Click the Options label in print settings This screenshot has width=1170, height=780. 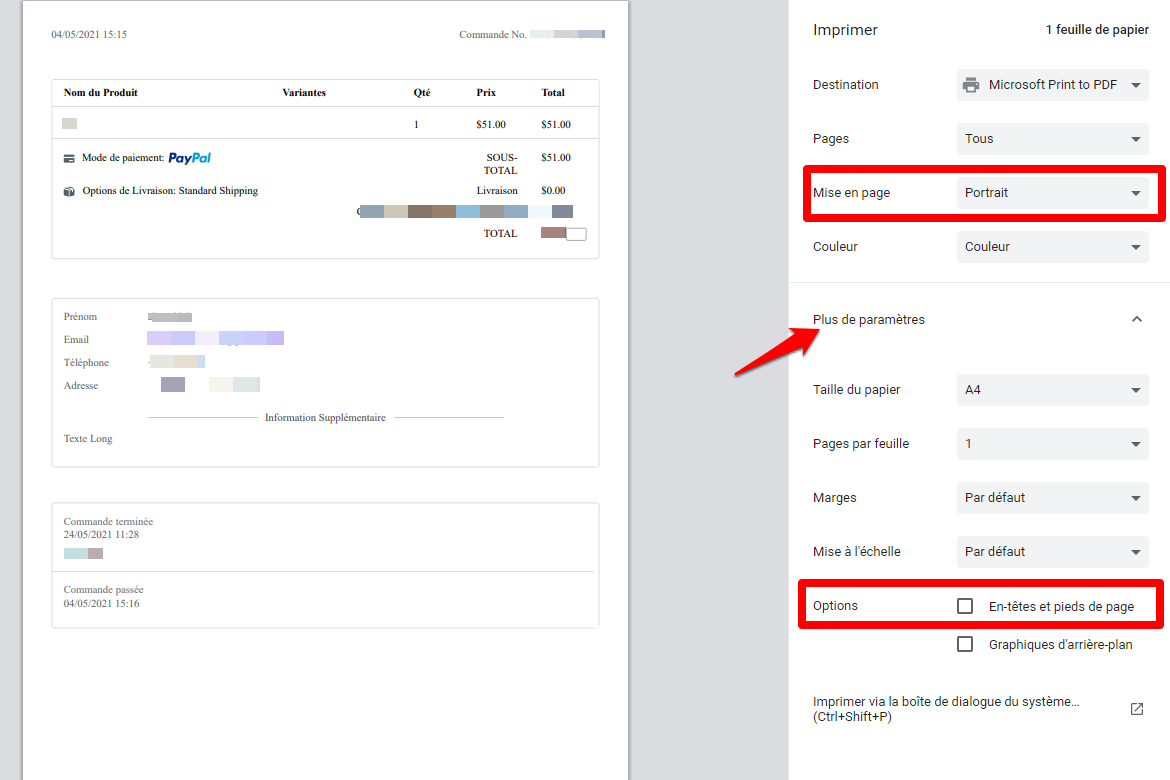pyautogui.click(x=835, y=606)
